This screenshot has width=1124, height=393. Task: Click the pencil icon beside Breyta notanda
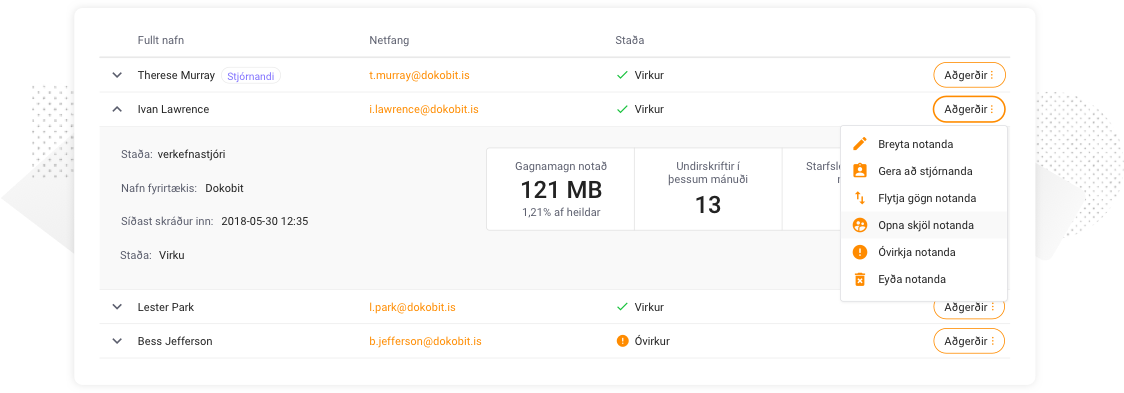[x=859, y=144]
